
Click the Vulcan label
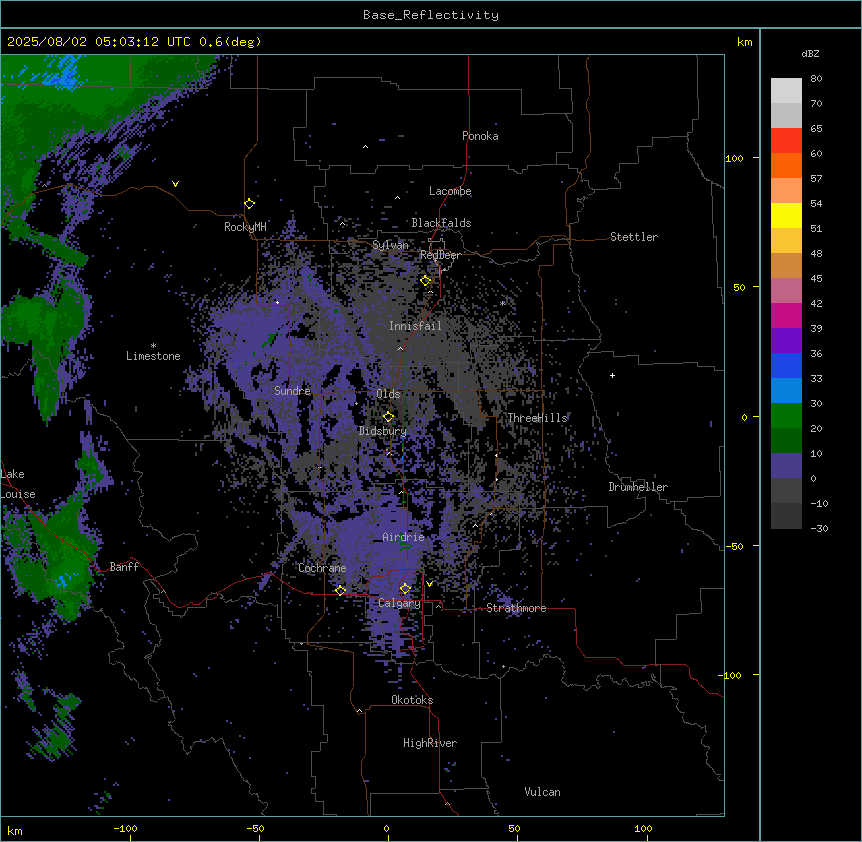click(543, 792)
